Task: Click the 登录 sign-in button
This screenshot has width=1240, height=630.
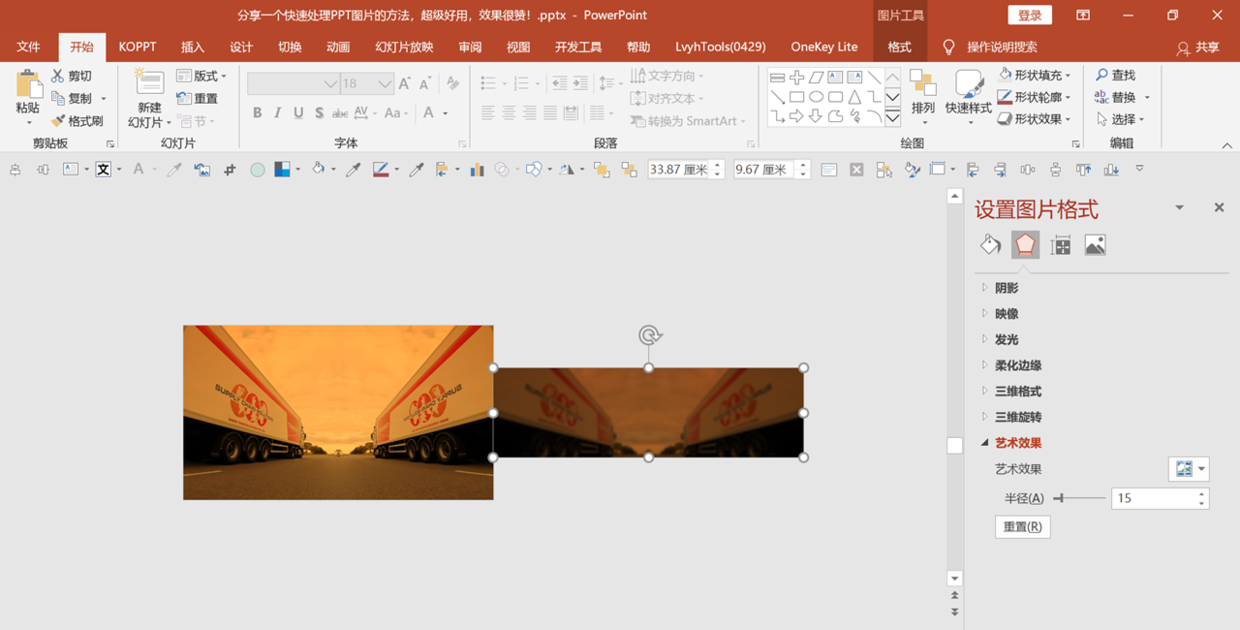Action: 1030,15
